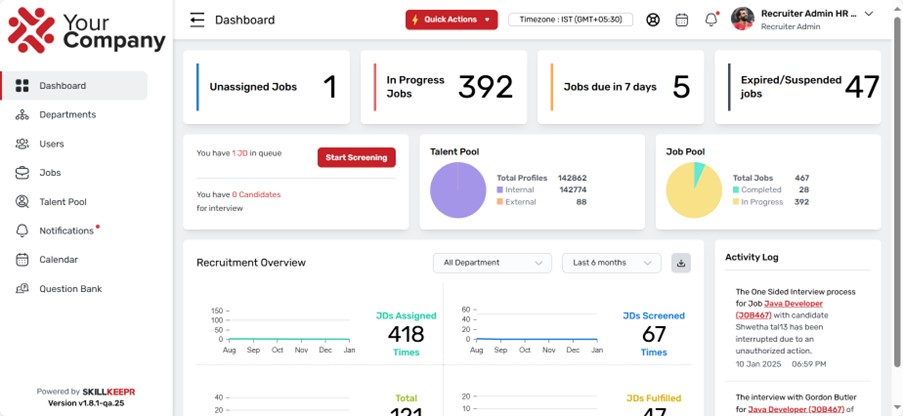The height and width of the screenshot is (416, 903).
Task: Click the Start Screening button
Action: (356, 157)
